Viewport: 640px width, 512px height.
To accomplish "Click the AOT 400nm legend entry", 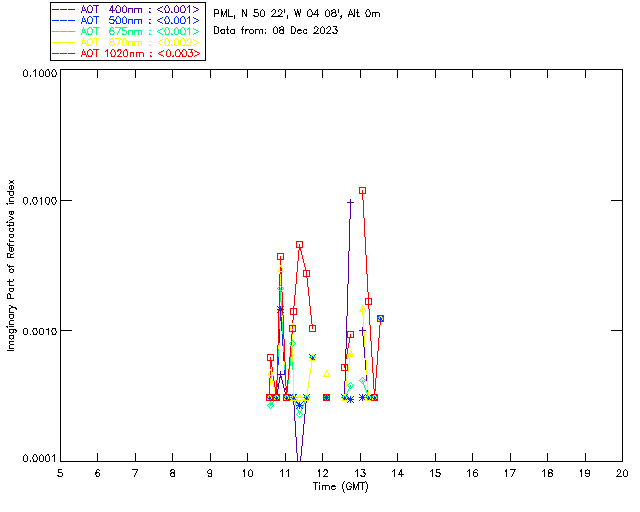I will click(x=126, y=9).
